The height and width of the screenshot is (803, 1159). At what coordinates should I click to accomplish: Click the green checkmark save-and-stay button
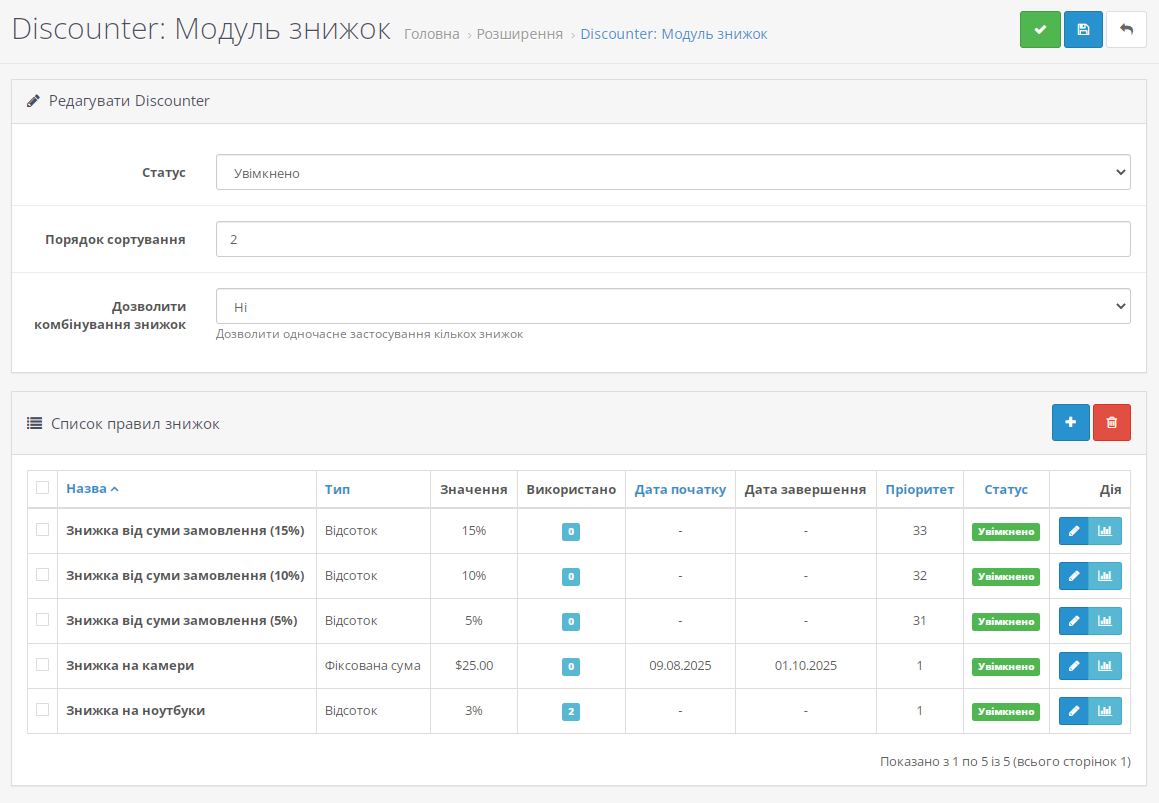click(1040, 30)
